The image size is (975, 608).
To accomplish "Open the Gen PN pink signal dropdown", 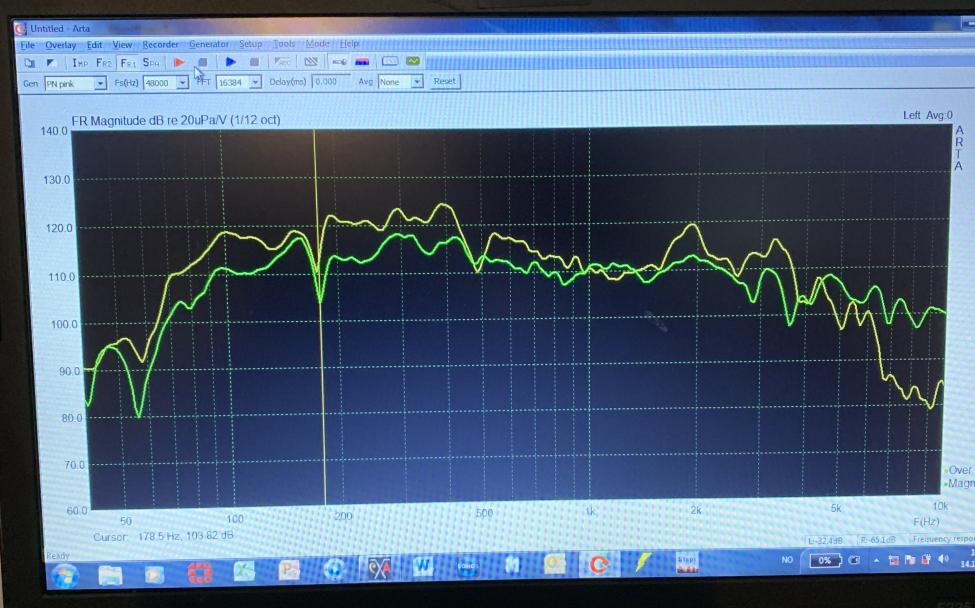I will point(75,83).
